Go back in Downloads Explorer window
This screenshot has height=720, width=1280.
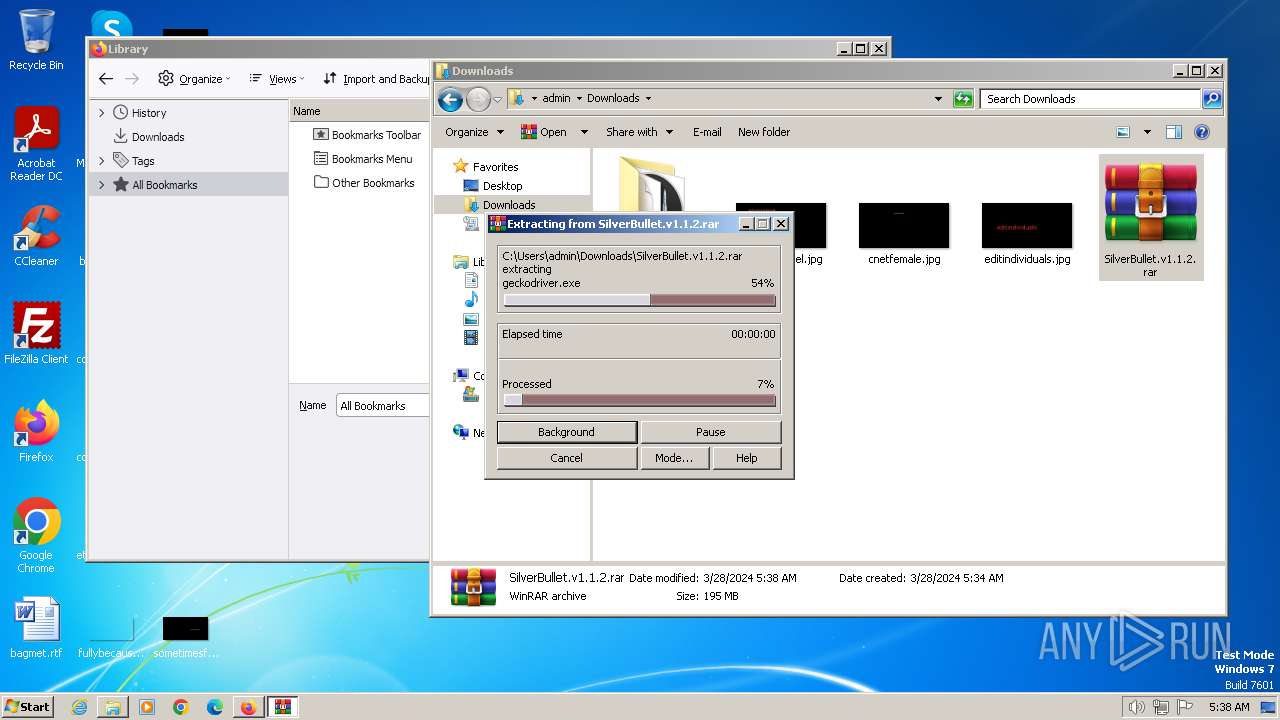pos(450,99)
